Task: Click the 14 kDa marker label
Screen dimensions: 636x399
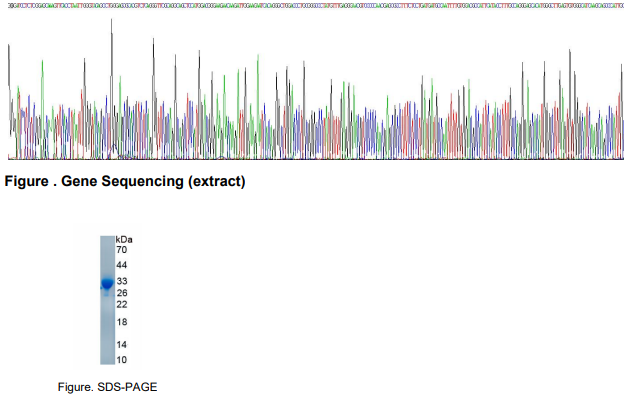Action: (122, 345)
